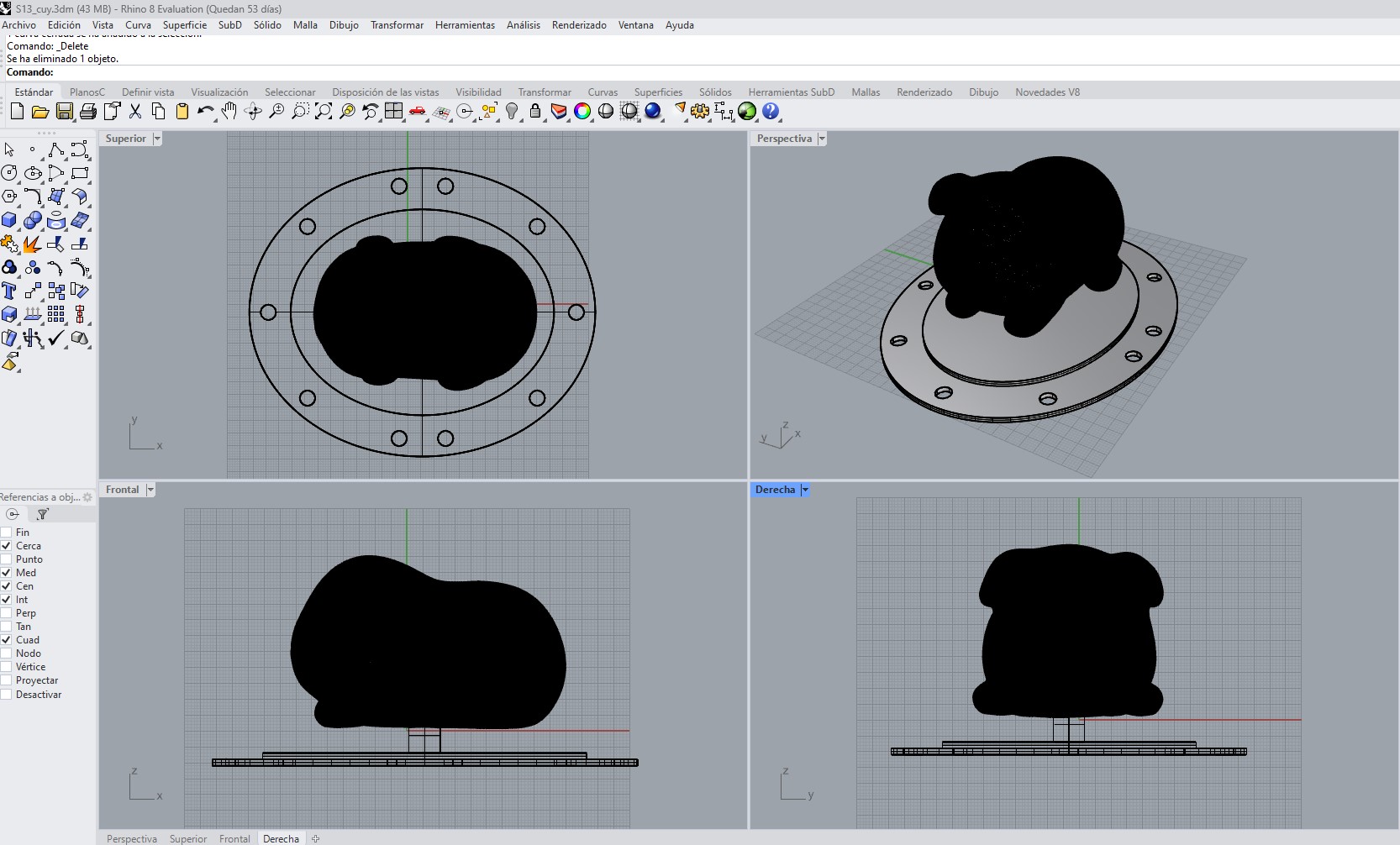Disable the Cerca object snap

point(6,546)
